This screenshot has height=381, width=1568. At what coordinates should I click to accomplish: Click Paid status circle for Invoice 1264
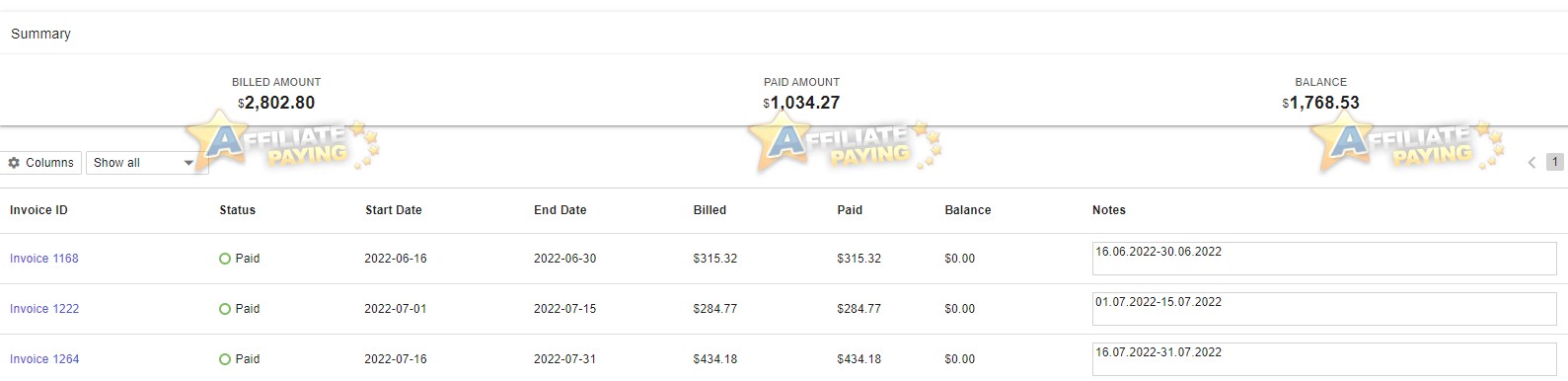click(225, 359)
